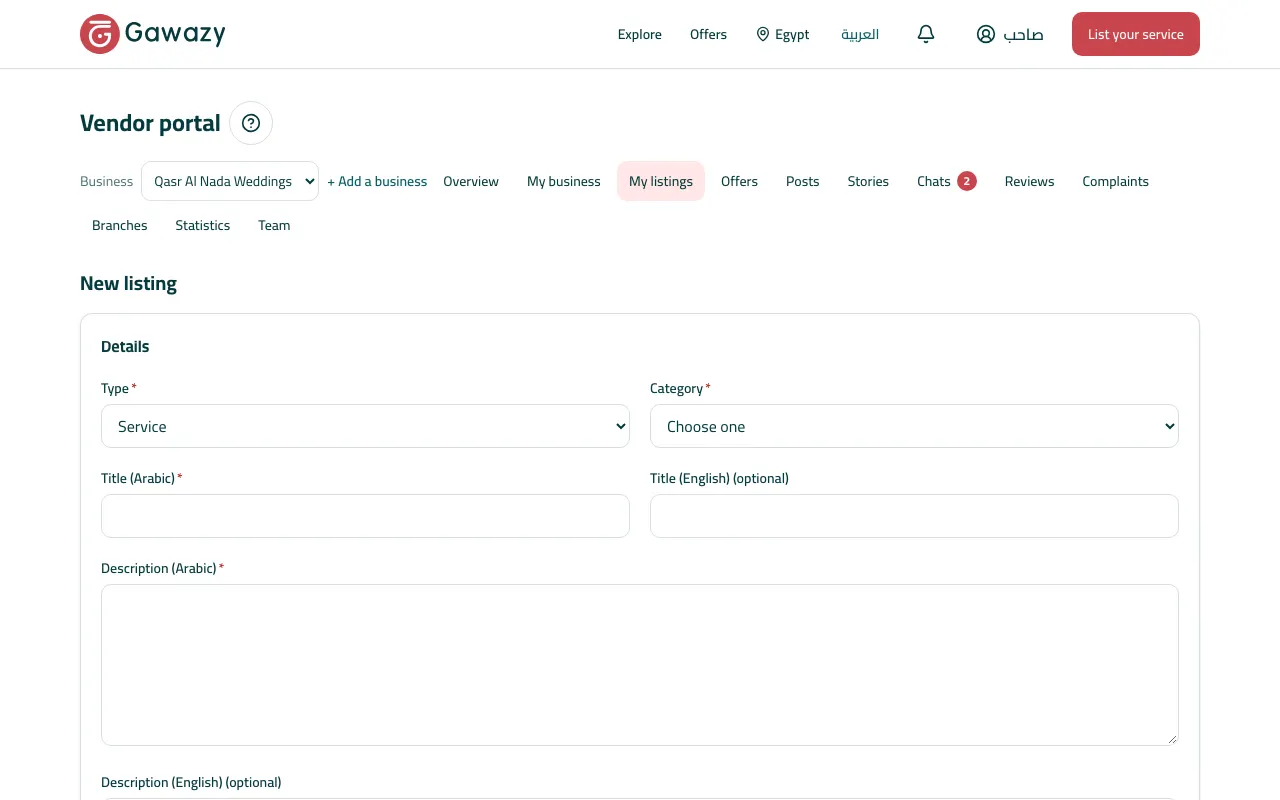1280x800 pixels.
Task: Select the My listings tab
Action: click(x=661, y=181)
